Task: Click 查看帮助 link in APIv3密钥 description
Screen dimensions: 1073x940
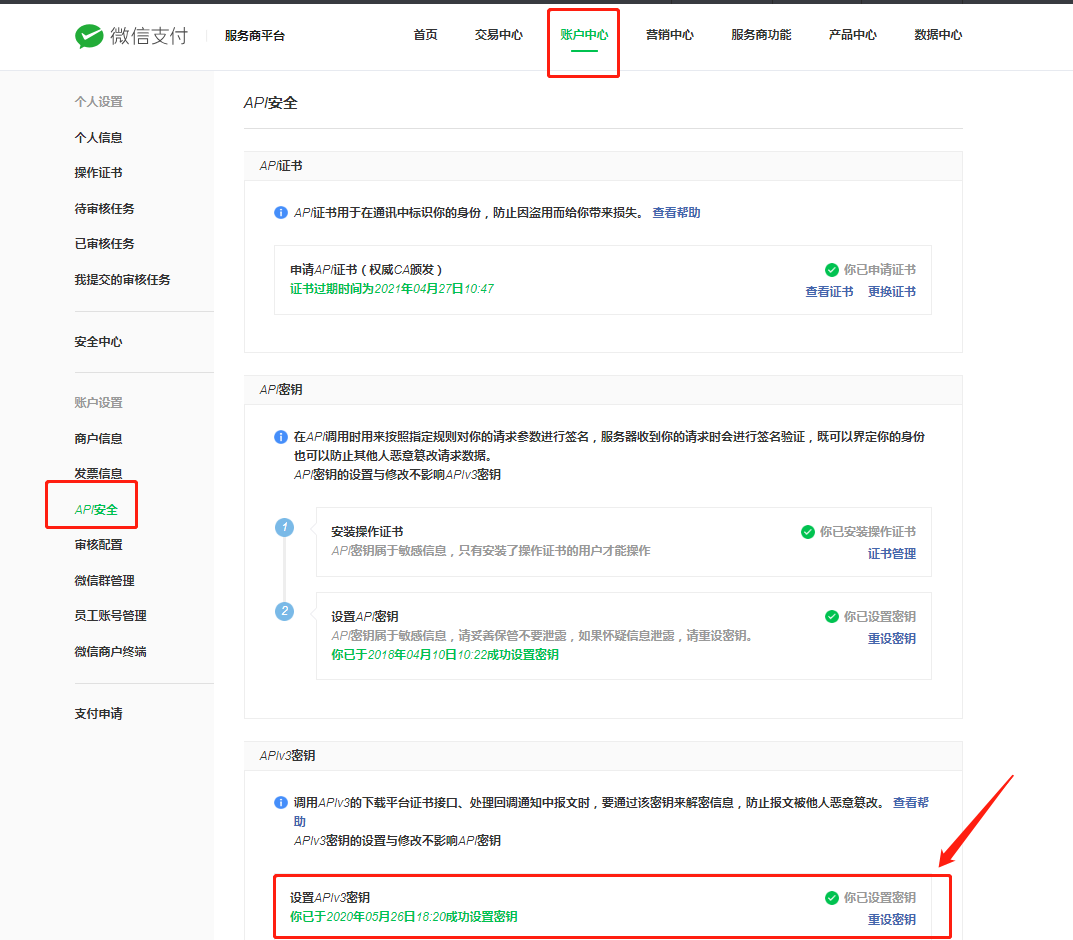Action: tap(911, 802)
